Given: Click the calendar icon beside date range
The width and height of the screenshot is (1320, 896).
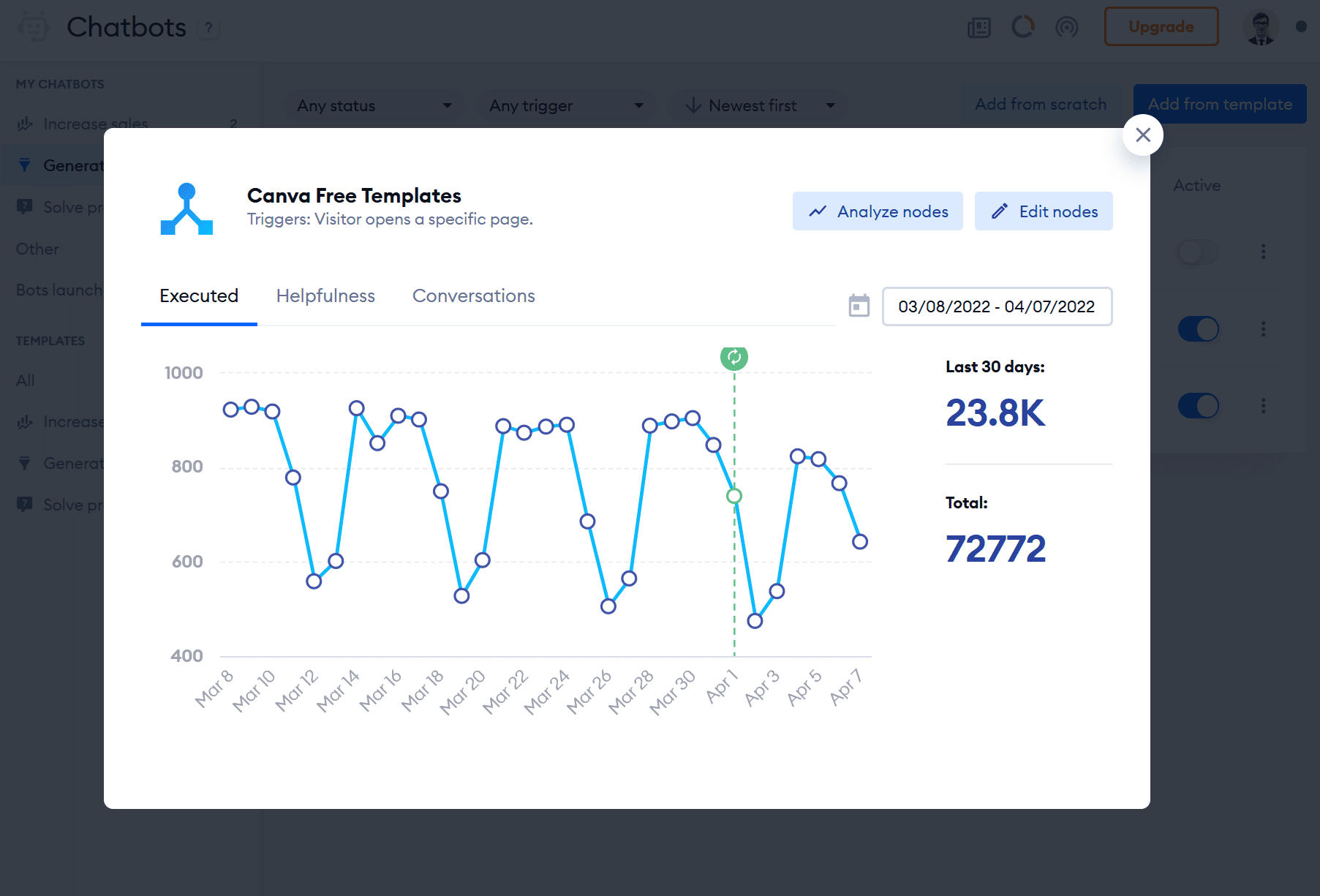Looking at the screenshot, I should point(859,306).
